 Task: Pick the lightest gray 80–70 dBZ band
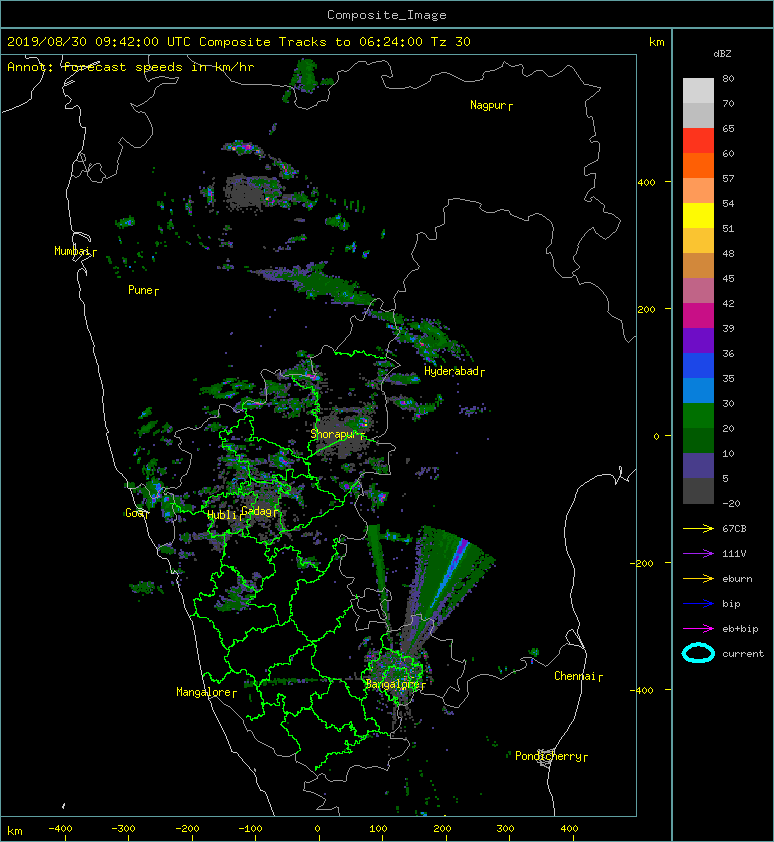(698, 91)
